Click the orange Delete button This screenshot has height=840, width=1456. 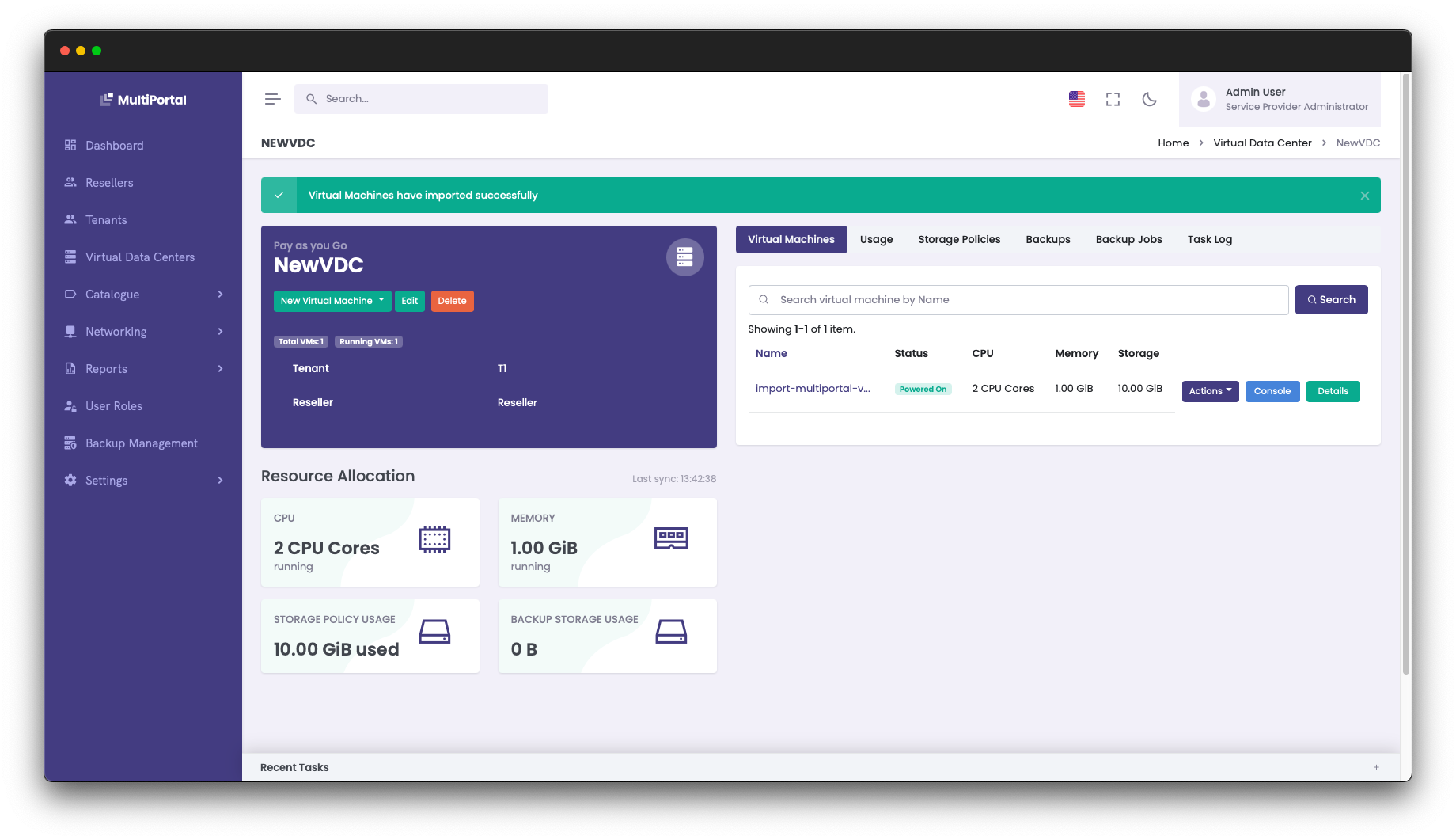[452, 301]
